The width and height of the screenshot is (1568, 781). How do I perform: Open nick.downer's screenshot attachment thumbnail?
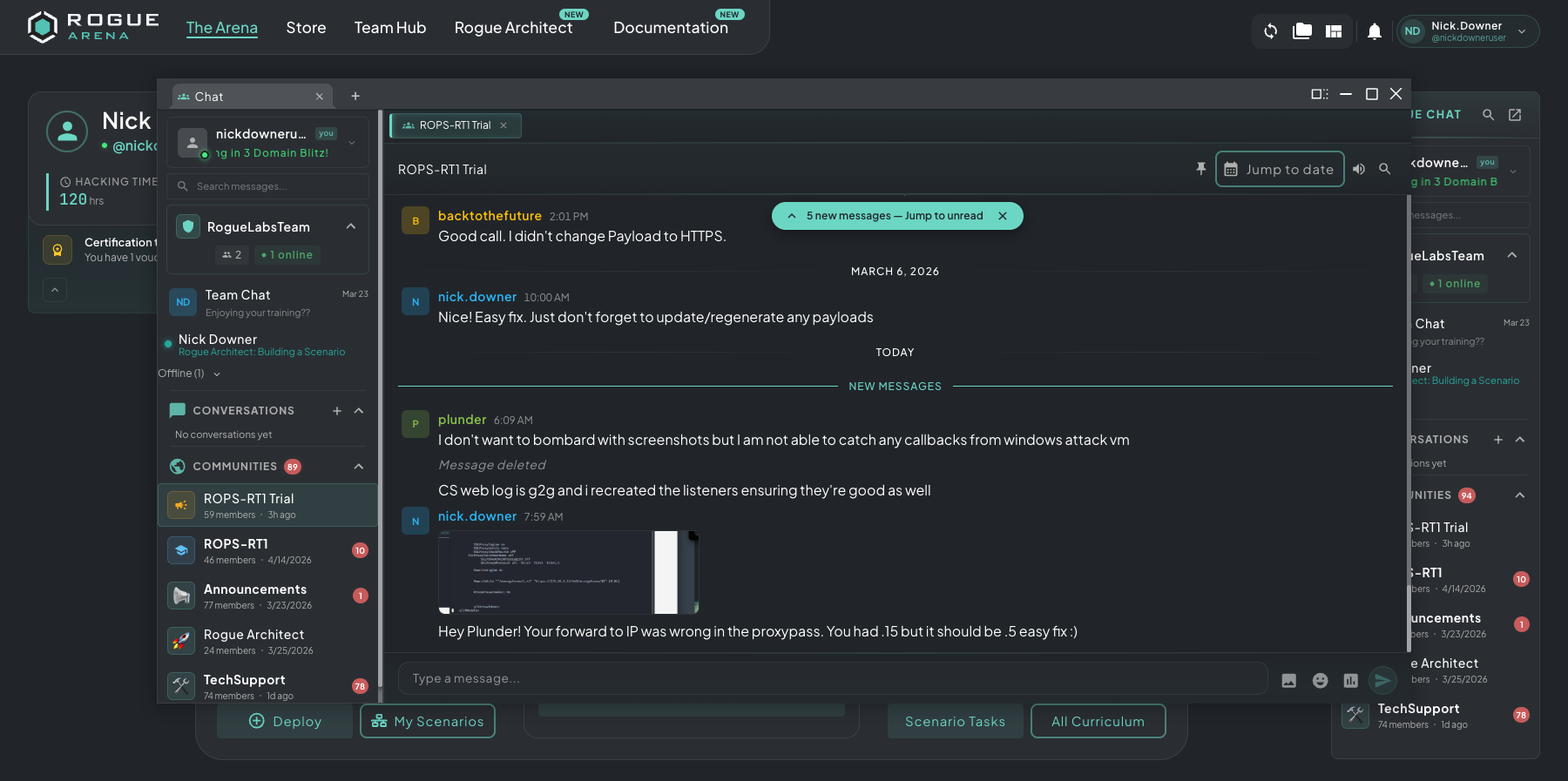coord(568,572)
